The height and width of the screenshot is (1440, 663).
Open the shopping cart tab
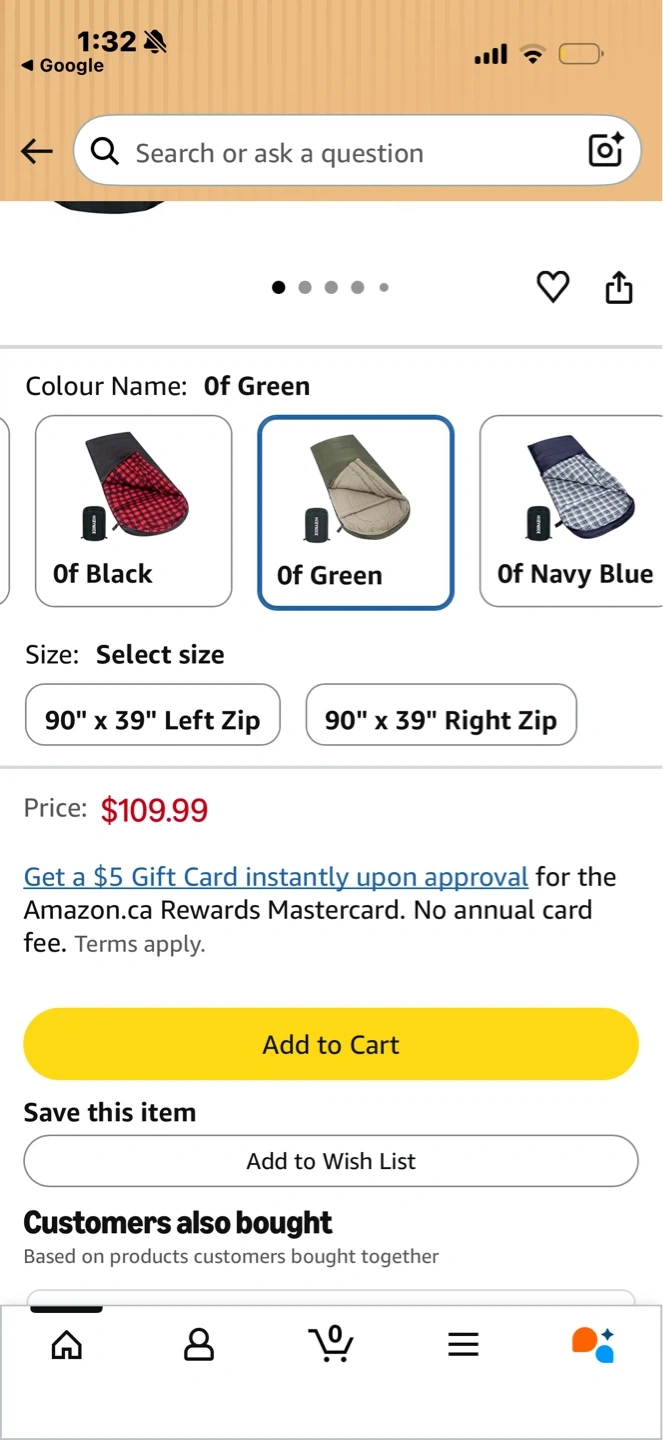tap(331, 1344)
